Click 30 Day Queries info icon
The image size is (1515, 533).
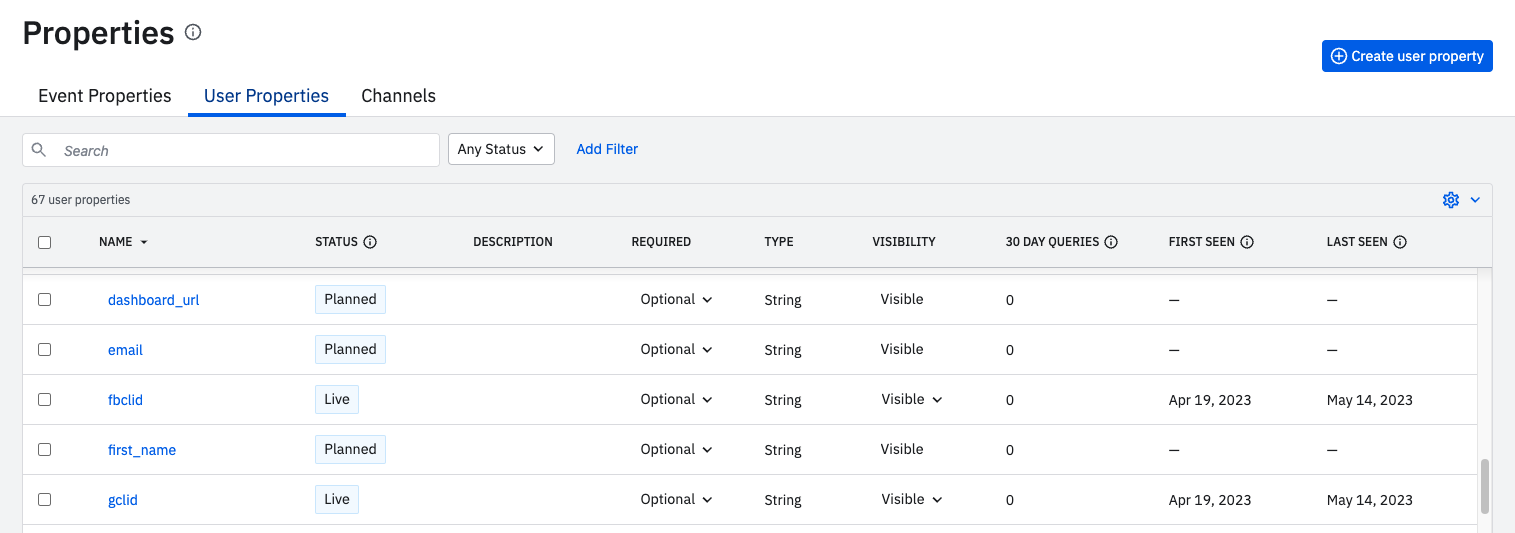[x=1111, y=242]
